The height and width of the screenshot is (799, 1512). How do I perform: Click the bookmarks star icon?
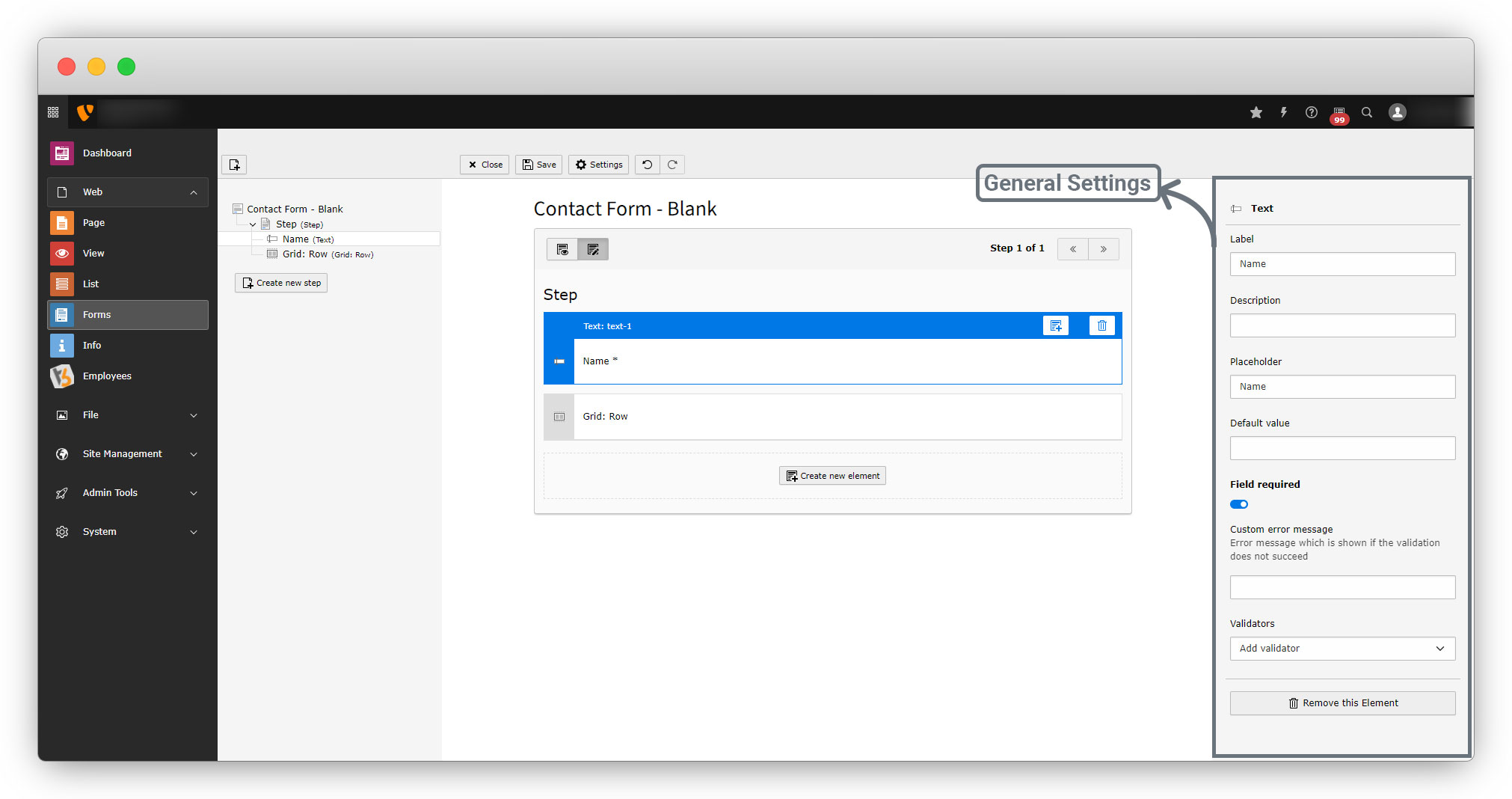coord(1256,112)
